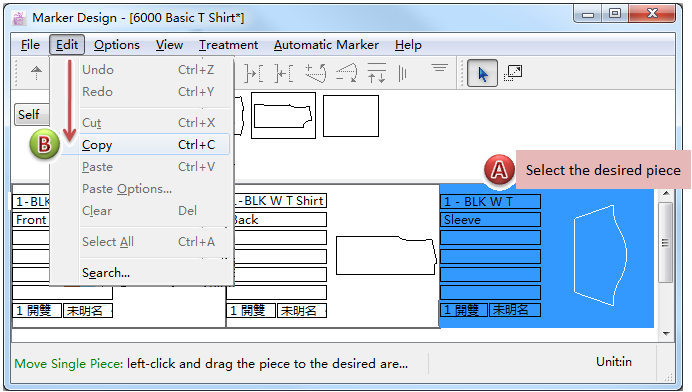Click the up-down arrows spacing icon

coord(376,73)
